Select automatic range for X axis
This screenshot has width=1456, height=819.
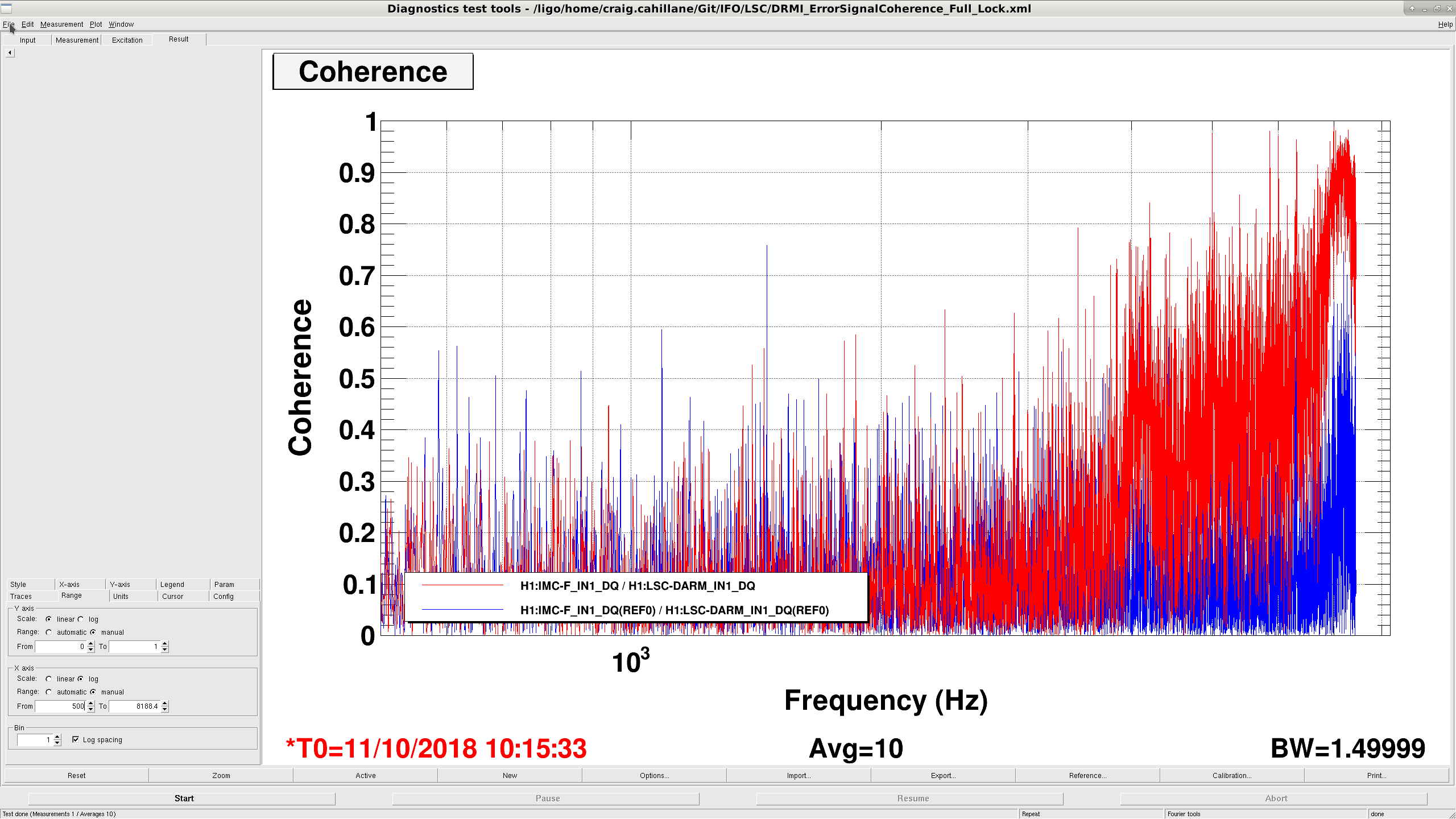pyautogui.click(x=49, y=692)
